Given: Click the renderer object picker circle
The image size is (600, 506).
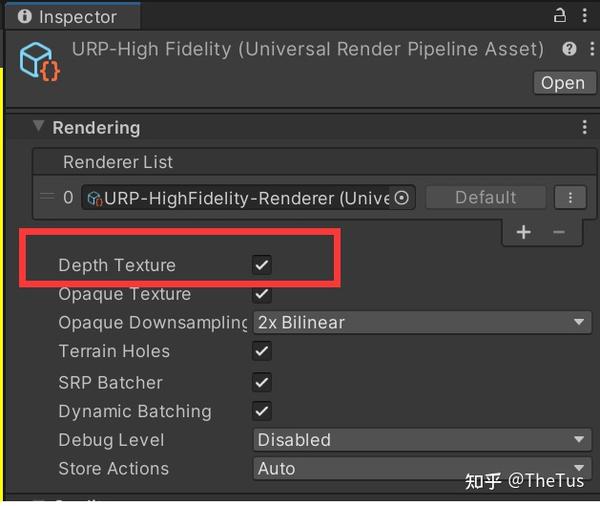Looking at the screenshot, I should click(x=402, y=198).
